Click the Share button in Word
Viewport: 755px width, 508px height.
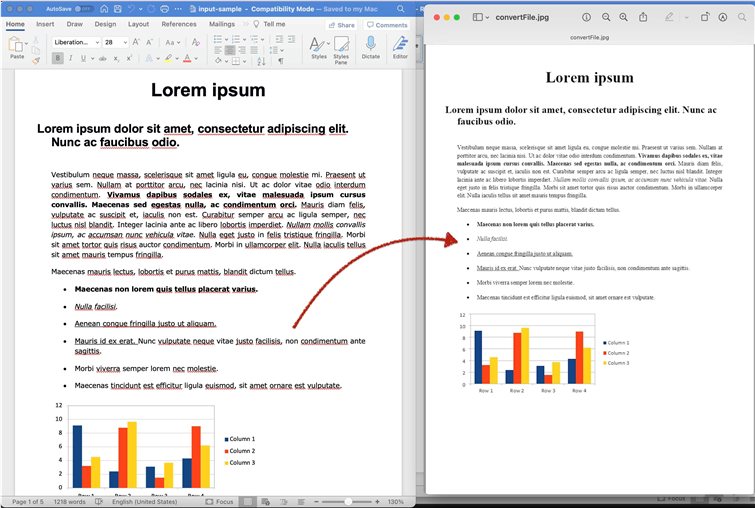[341, 25]
